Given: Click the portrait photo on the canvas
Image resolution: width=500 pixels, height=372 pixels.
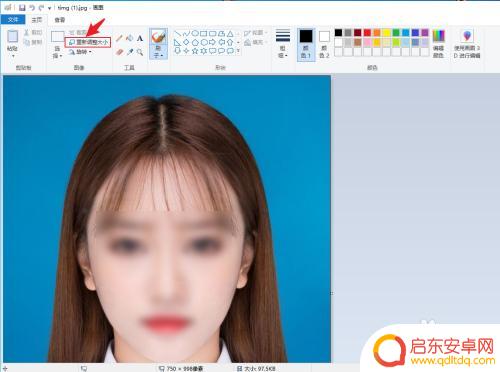Looking at the screenshot, I should point(167,219).
